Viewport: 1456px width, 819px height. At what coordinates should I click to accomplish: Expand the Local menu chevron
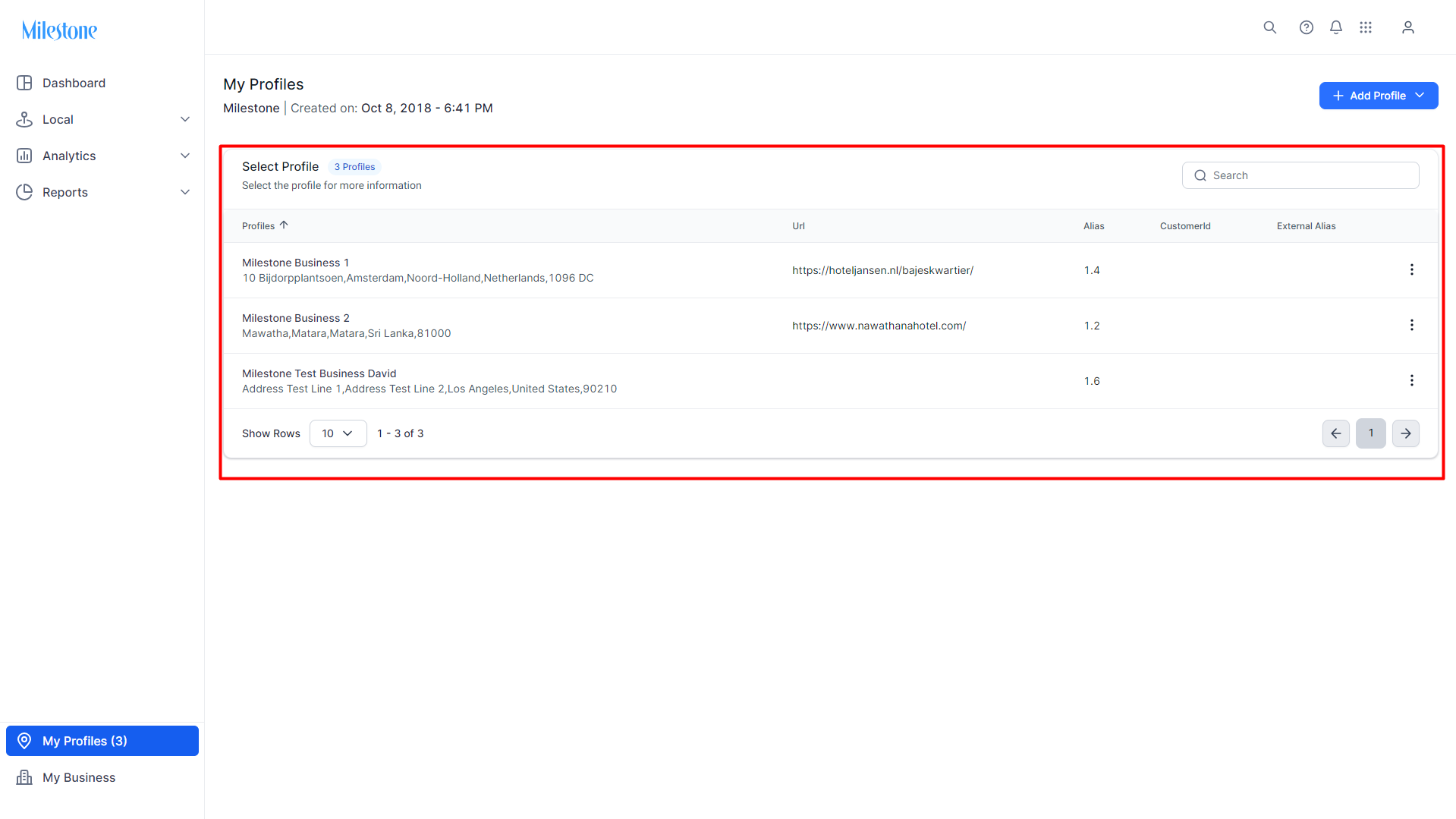(185, 119)
